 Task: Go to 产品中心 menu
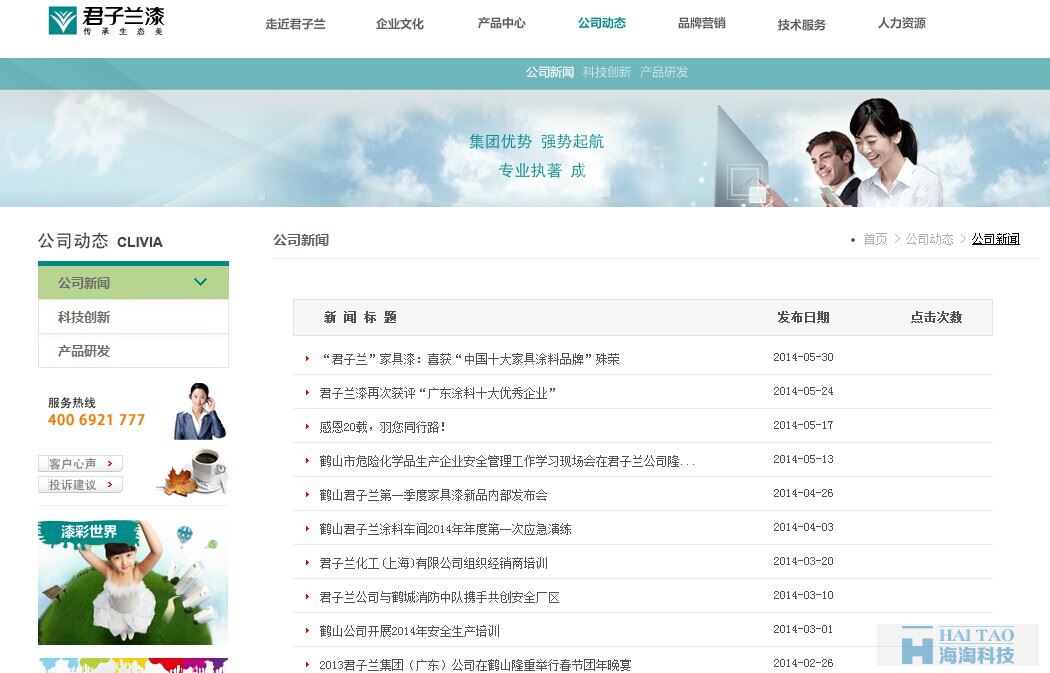(x=502, y=23)
